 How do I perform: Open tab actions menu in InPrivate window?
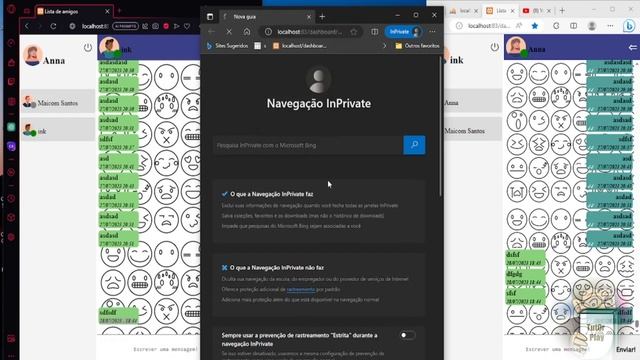pyautogui.click(x=210, y=17)
